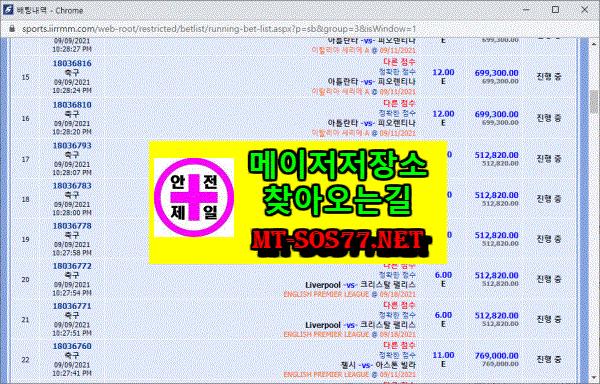Viewport: 600px width, 384px height.
Task: Open bet ID 18036793
Action: pyautogui.click(x=72, y=146)
